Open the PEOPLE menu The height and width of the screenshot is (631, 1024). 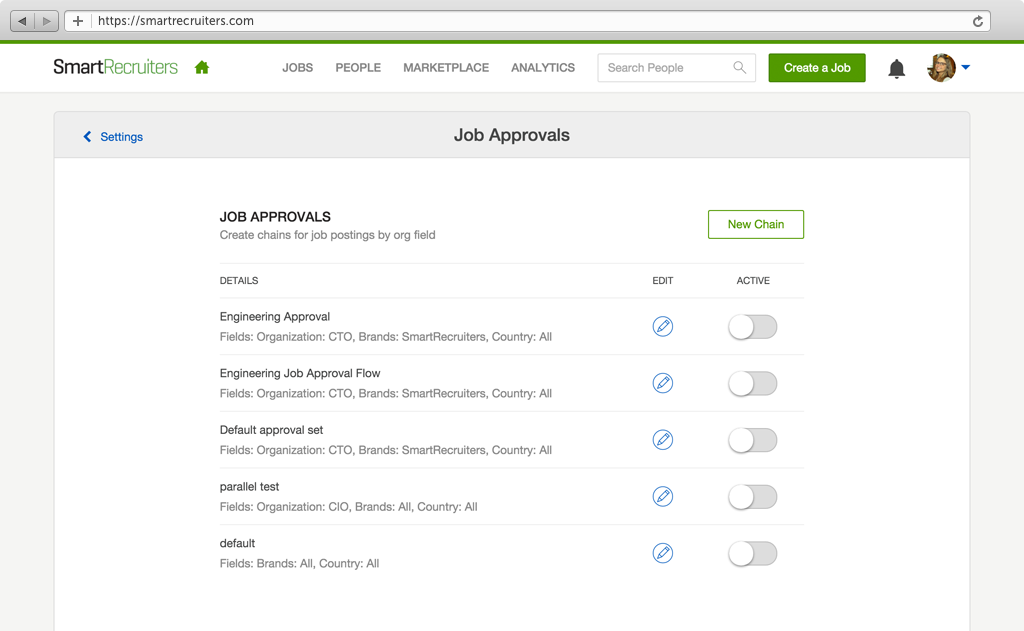(358, 67)
